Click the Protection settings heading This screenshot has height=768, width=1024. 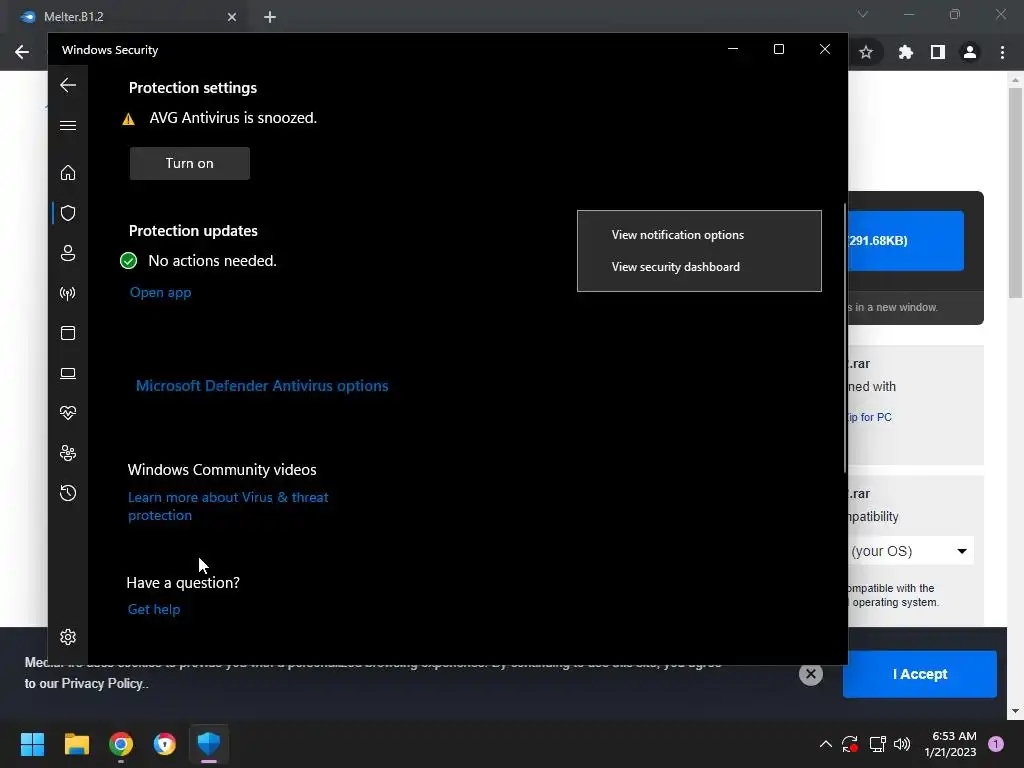coord(193,88)
